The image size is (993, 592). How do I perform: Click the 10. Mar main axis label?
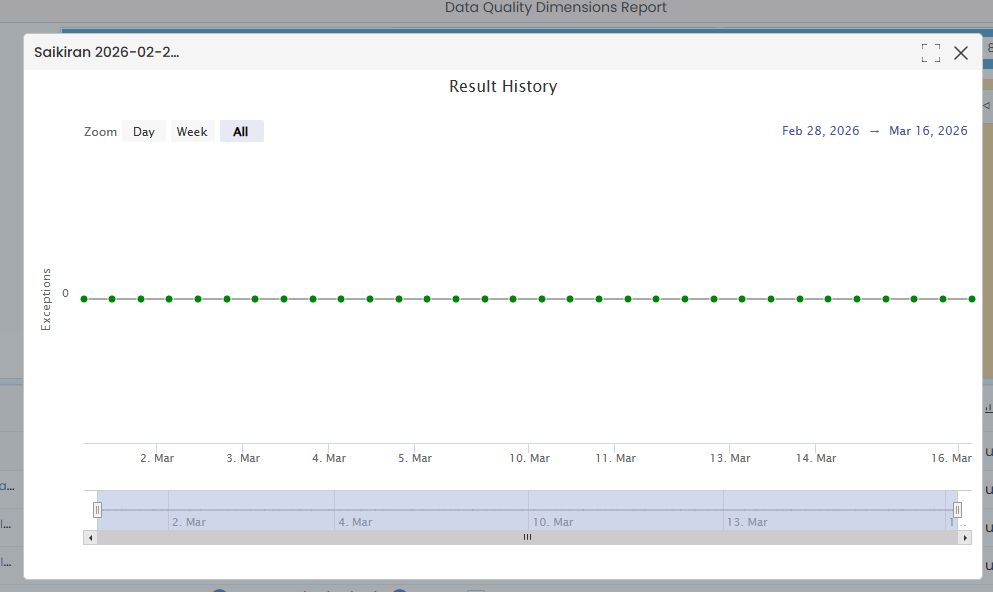pos(529,458)
